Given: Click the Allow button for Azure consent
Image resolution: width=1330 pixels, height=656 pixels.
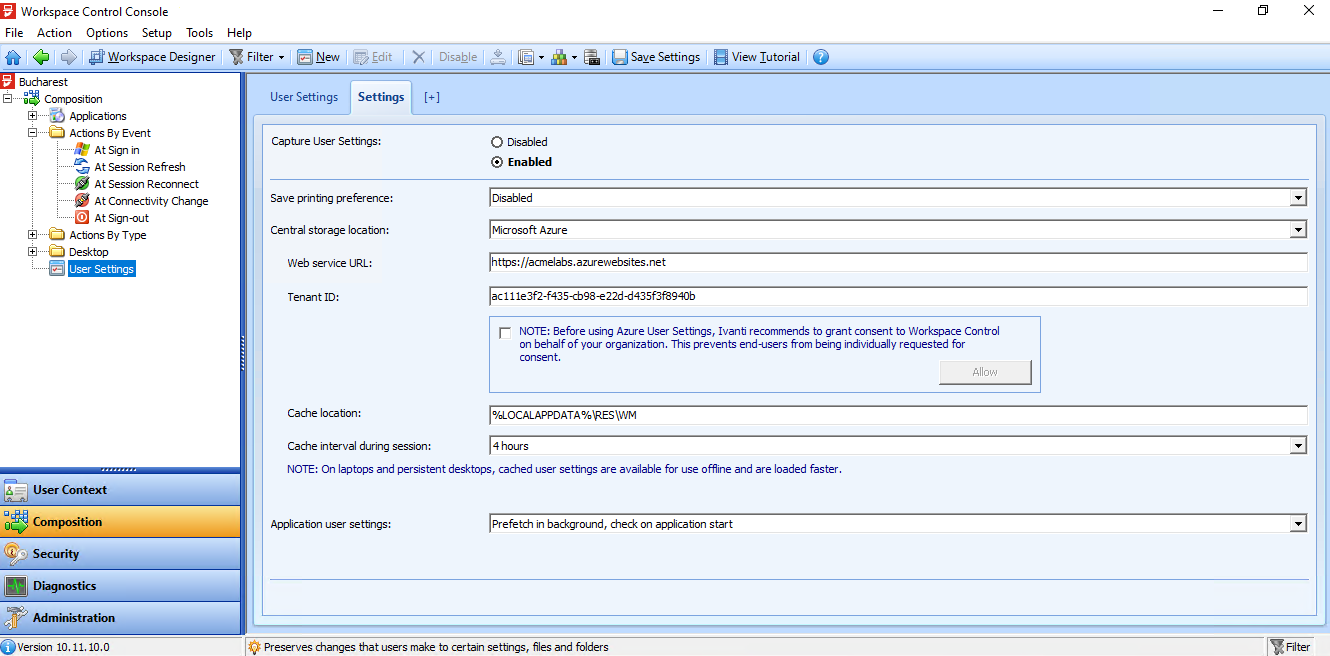Looking at the screenshot, I should 985,371.
